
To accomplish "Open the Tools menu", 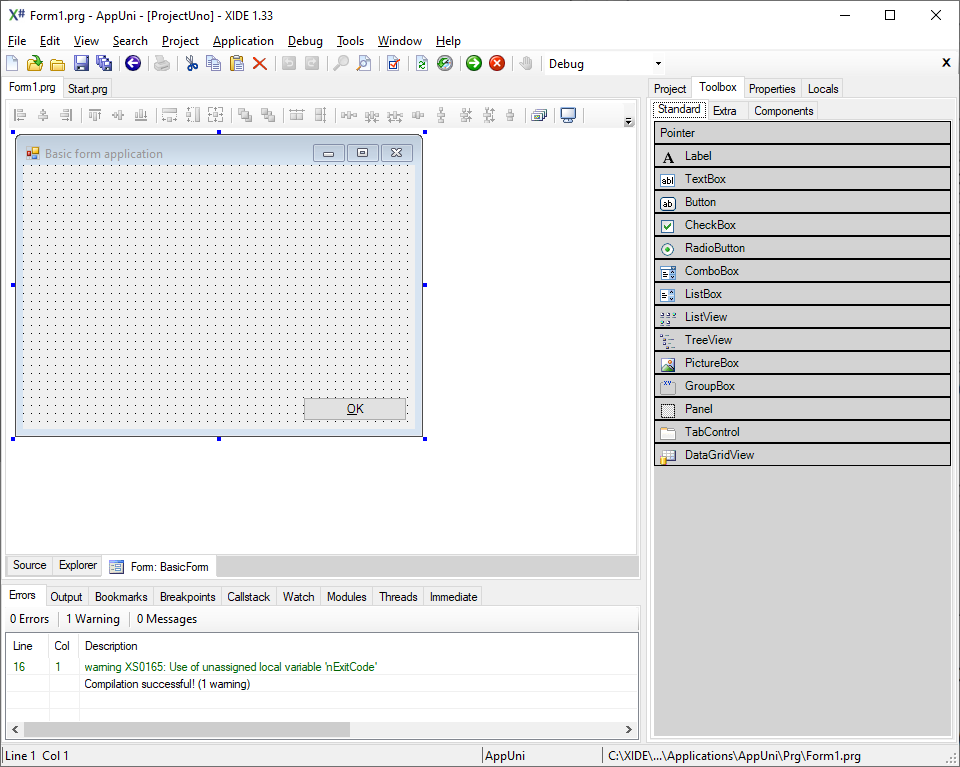I will 350,41.
